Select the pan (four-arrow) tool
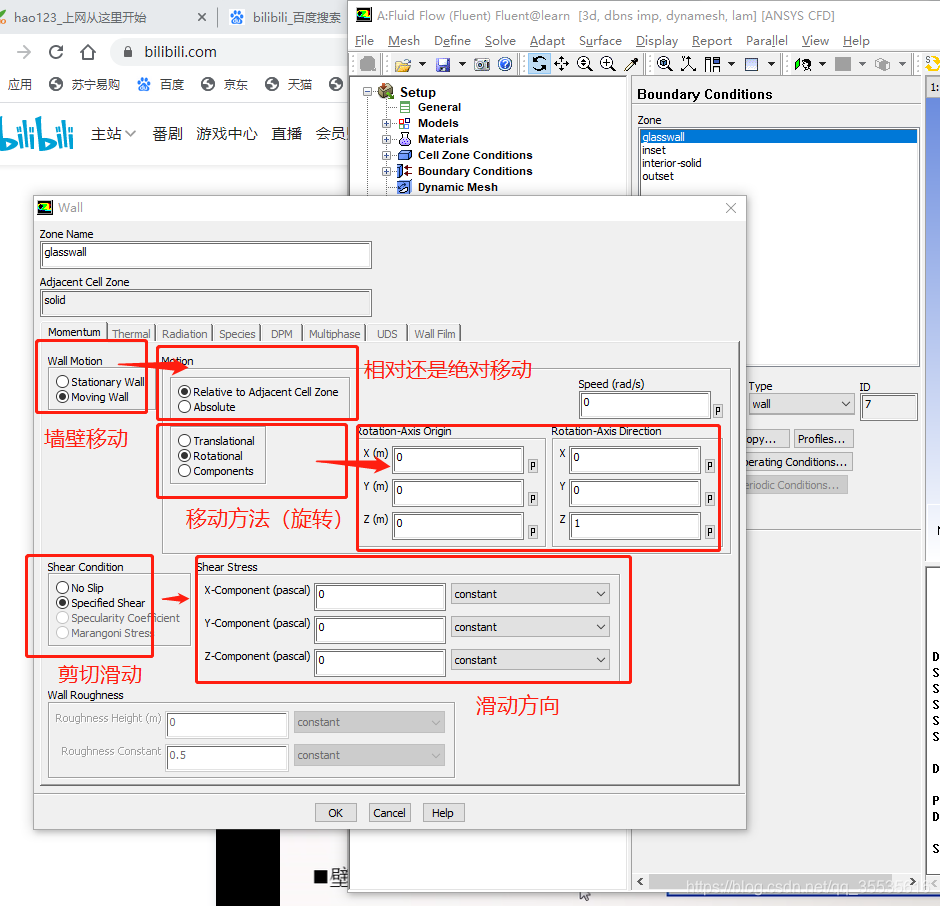Viewport: 940px width, 906px height. coord(562,64)
